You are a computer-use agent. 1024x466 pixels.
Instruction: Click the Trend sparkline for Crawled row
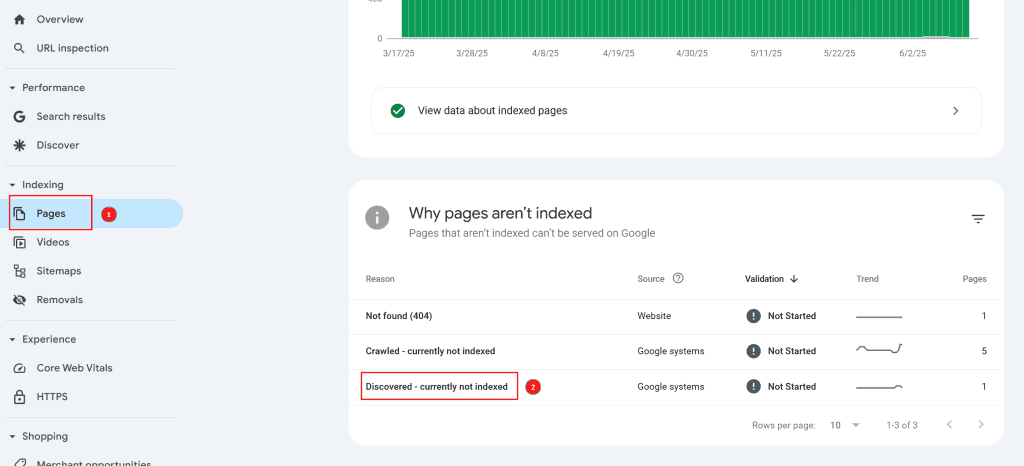[879, 349]
